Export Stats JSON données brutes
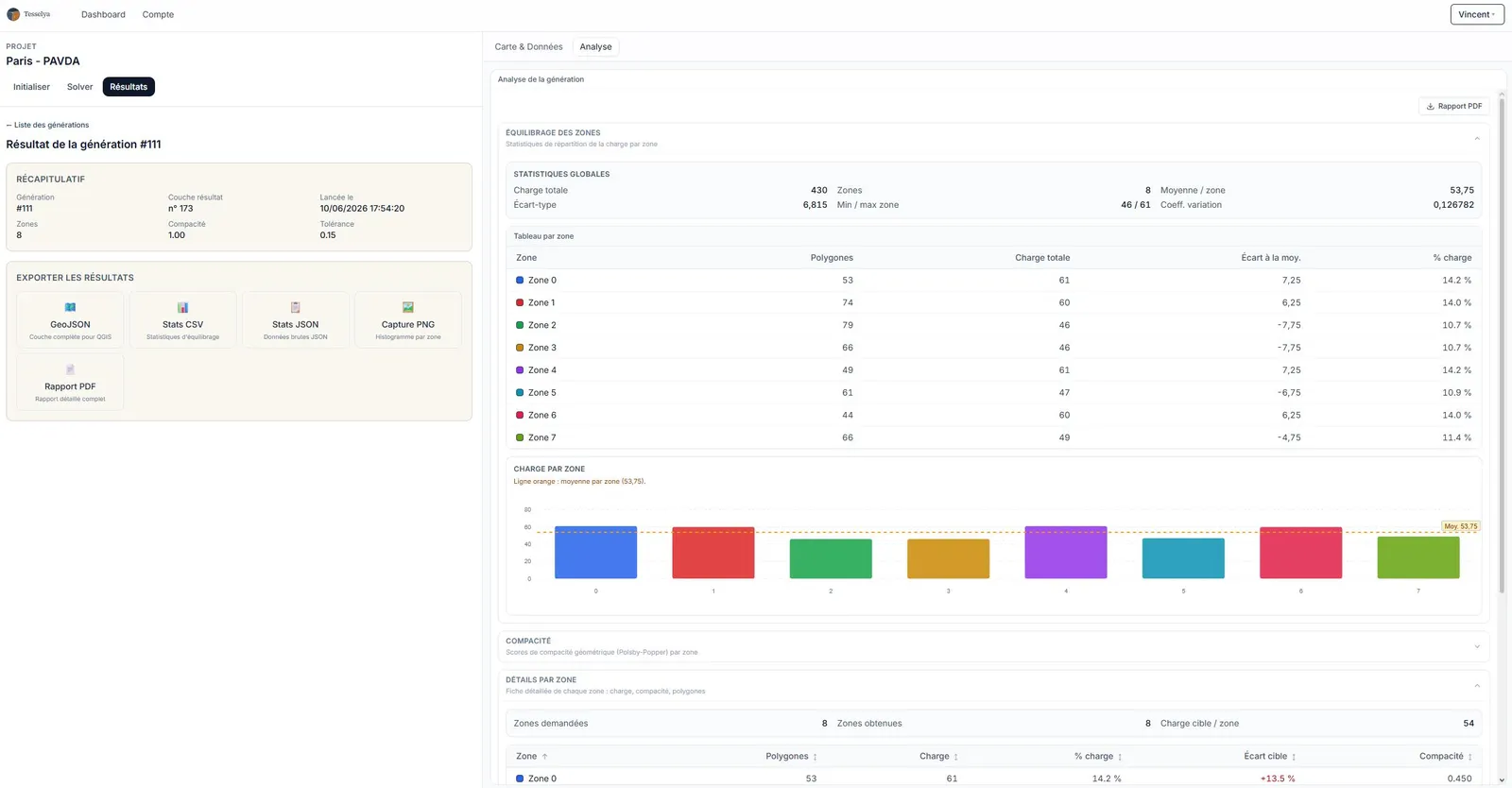This screenshot has height=788, width=1512. [x=295, y=319]
